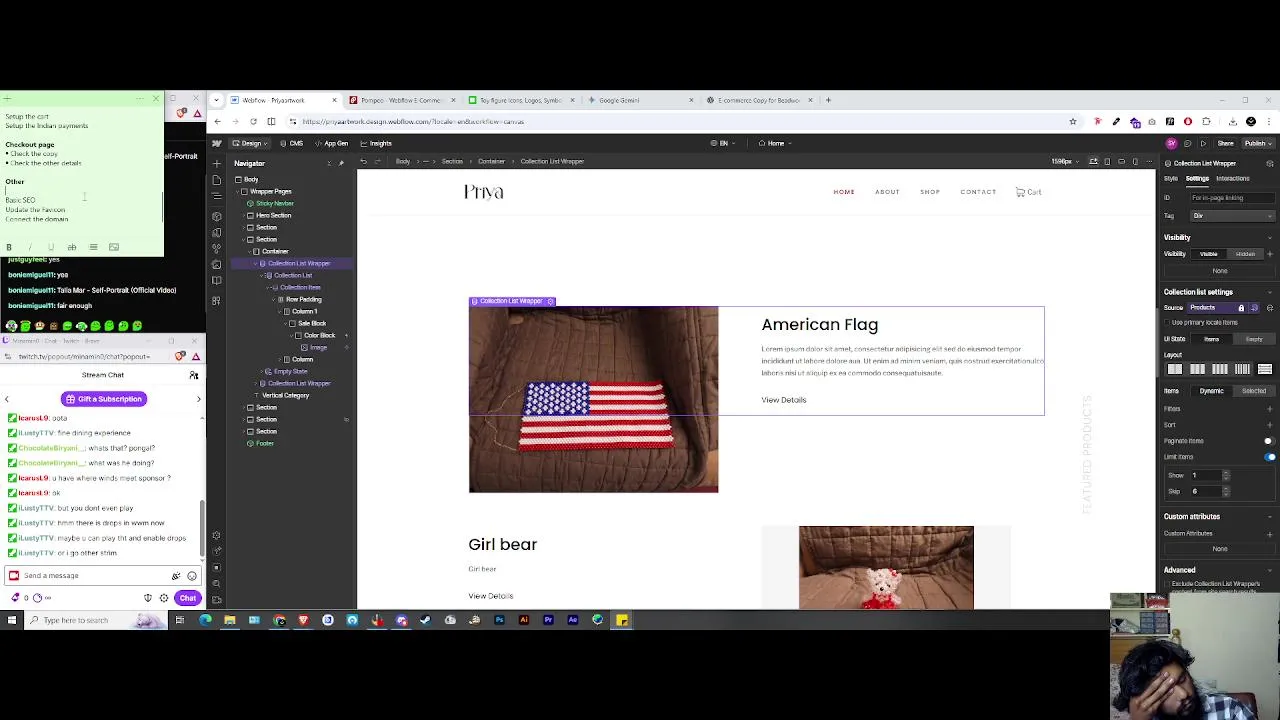Click the Chat send button
1280x720 pixels.
click(x=188, y=598)
